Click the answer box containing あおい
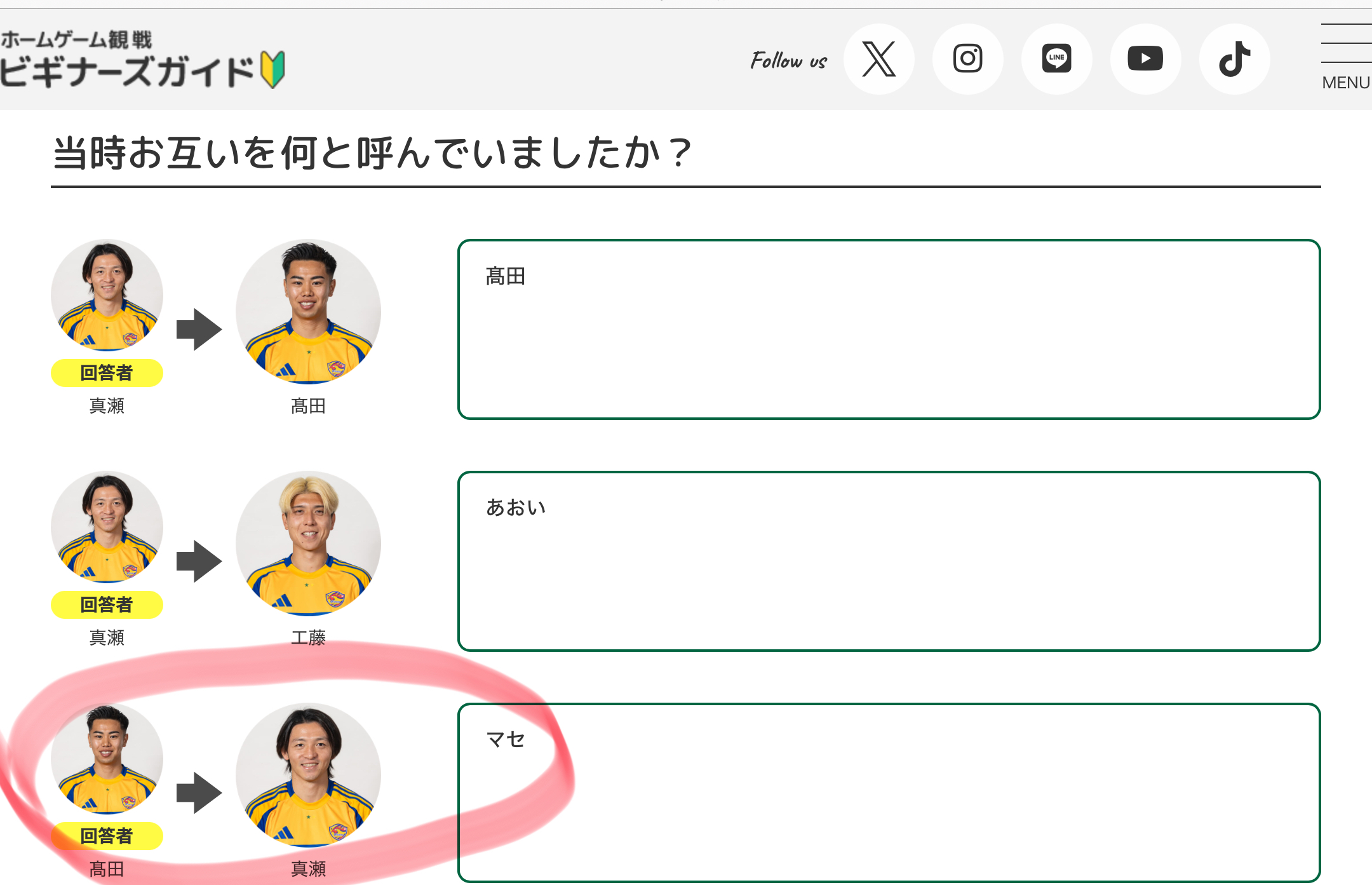The width and height of the screenshot is (1372, 885). click(889, 561)
